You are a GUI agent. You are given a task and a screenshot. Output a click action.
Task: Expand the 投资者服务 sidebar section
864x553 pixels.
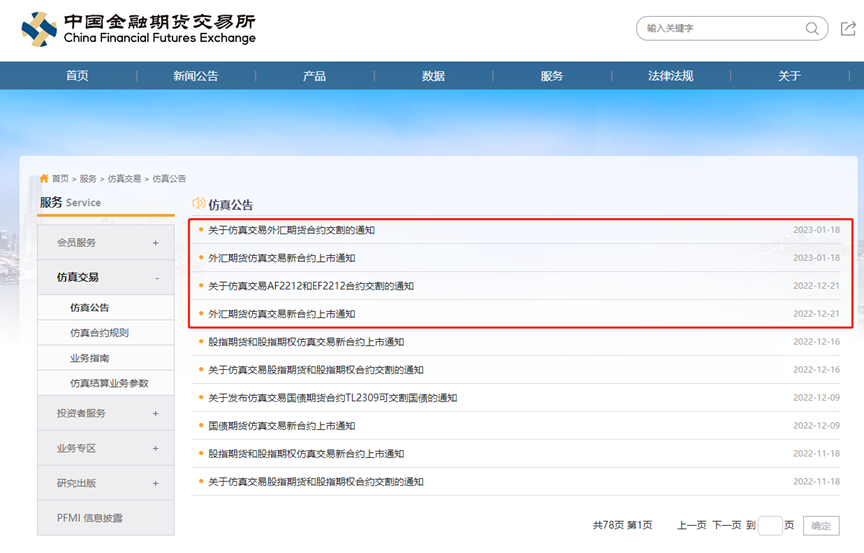(155, 413)
